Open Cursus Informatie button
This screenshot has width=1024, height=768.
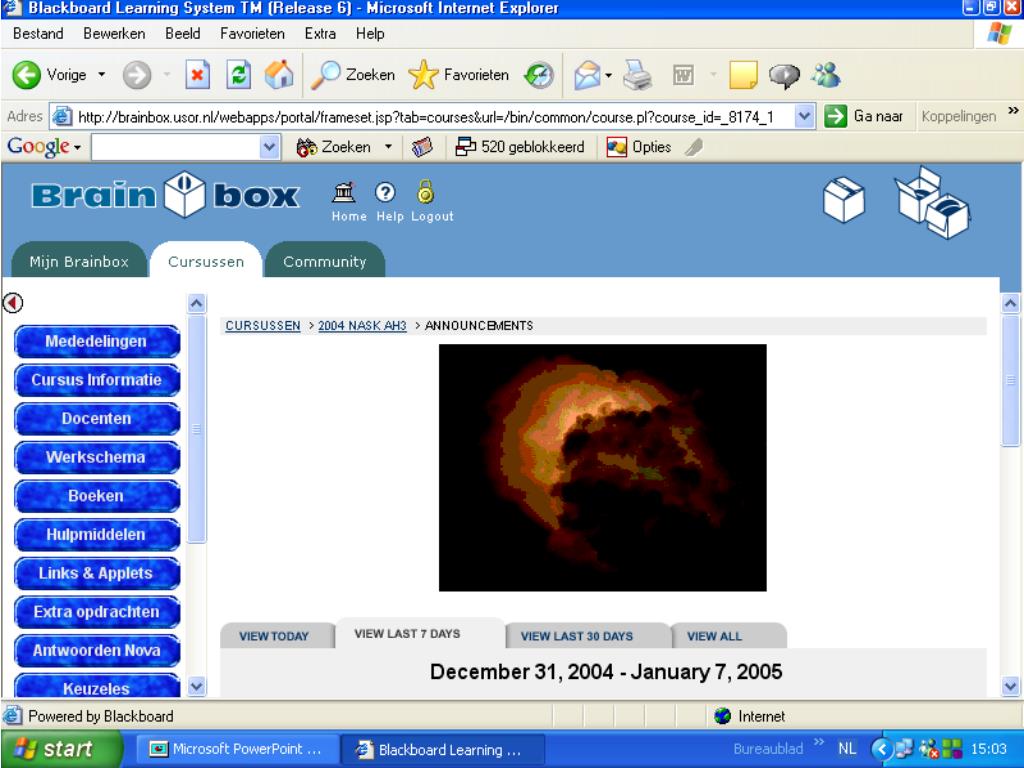[97, 380]
